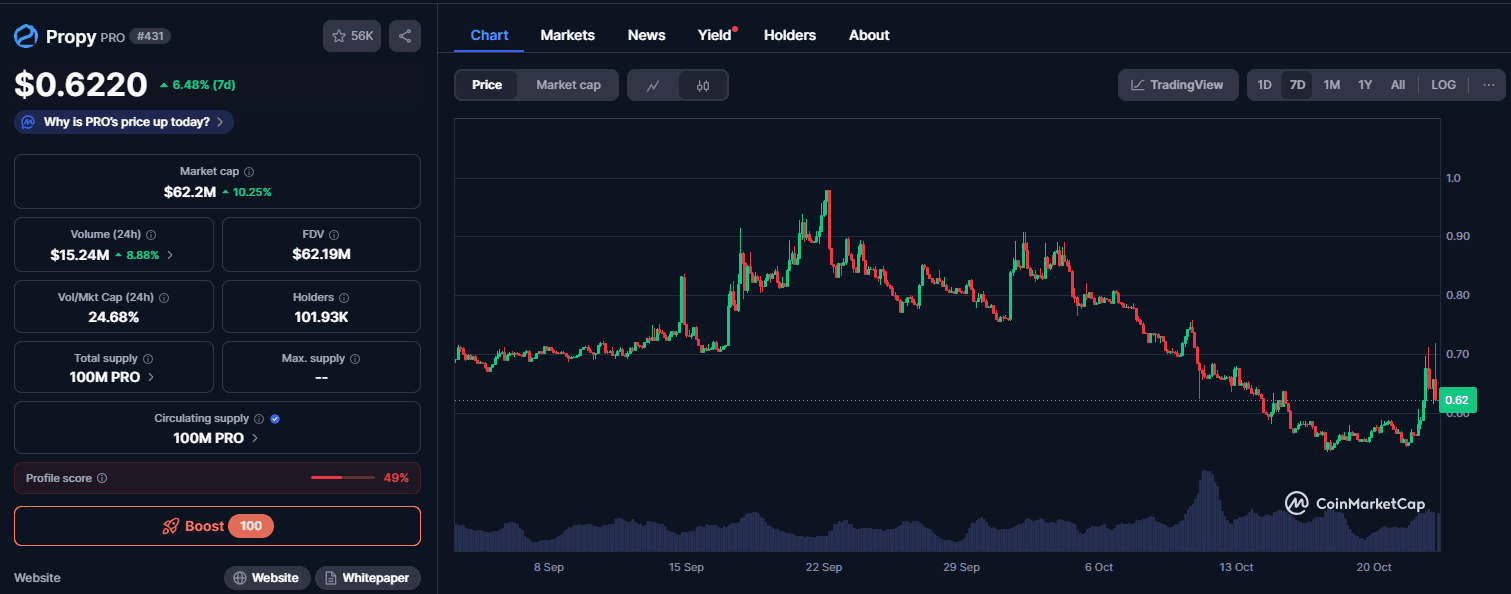The width and height of the screenshot is (1511, 594).
Task: Click the CoinMarketCap watermark logo
Action: coord(1297,503)
